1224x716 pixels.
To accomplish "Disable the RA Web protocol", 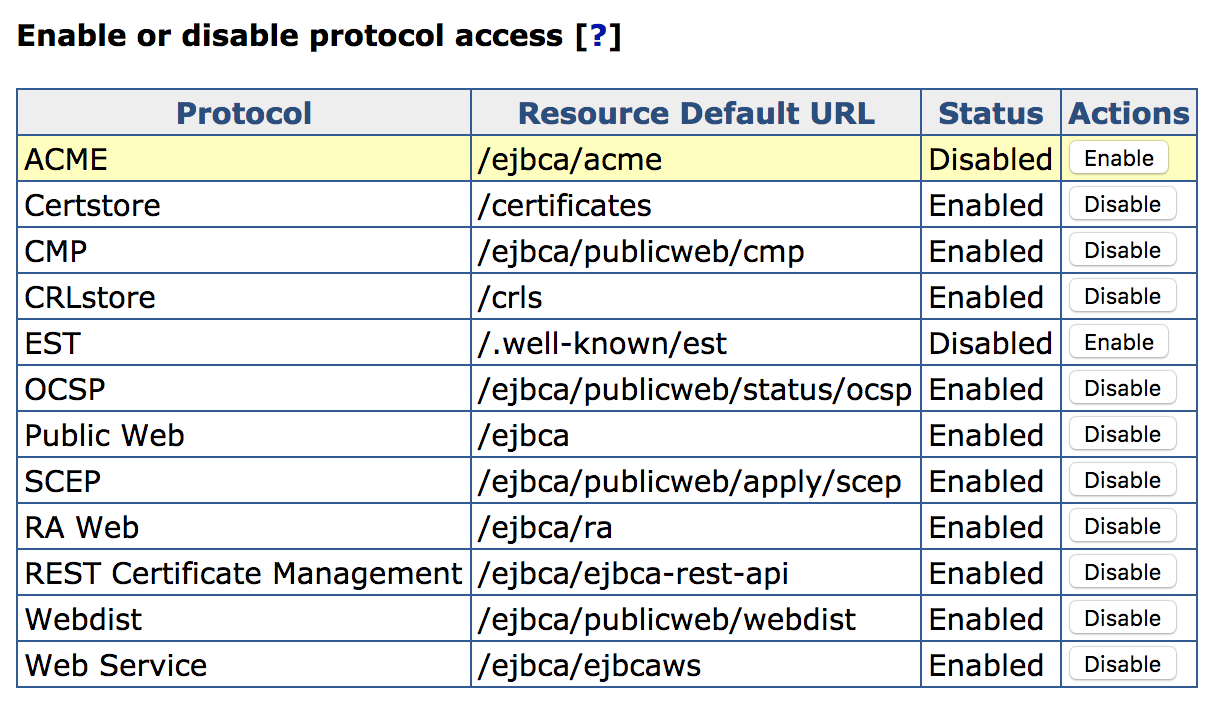I will [x=1122, y=527].
